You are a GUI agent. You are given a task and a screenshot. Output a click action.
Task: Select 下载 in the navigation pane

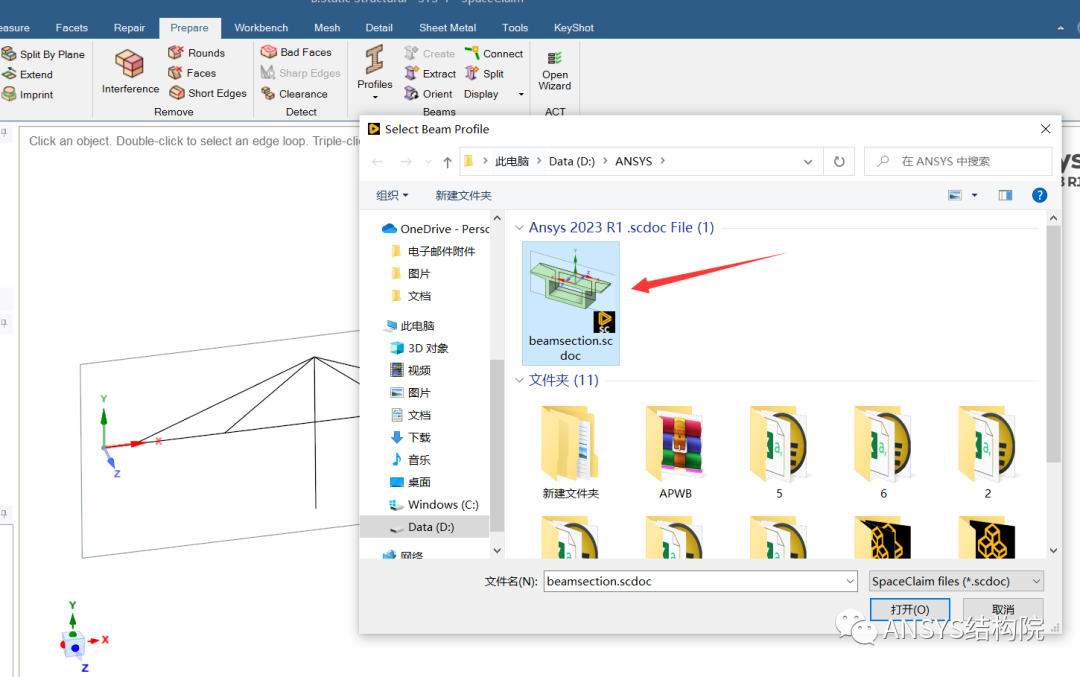(411, 437)
